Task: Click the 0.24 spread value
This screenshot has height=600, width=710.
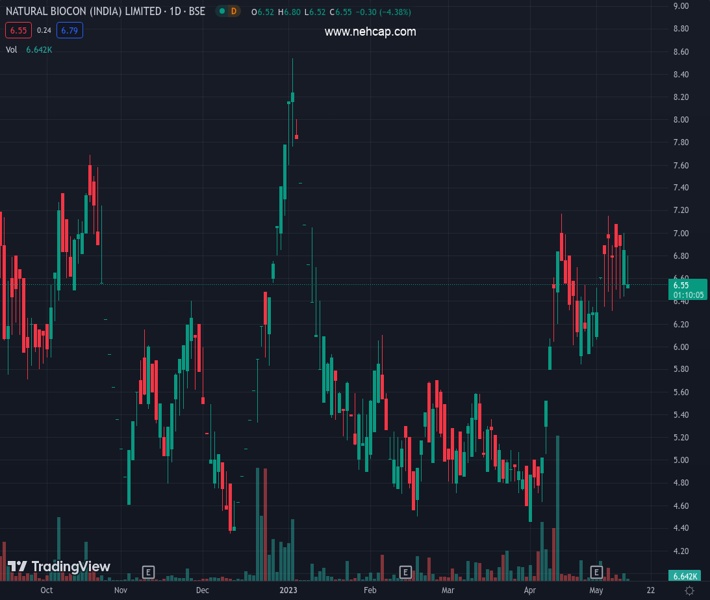Action: pos(43,30)
